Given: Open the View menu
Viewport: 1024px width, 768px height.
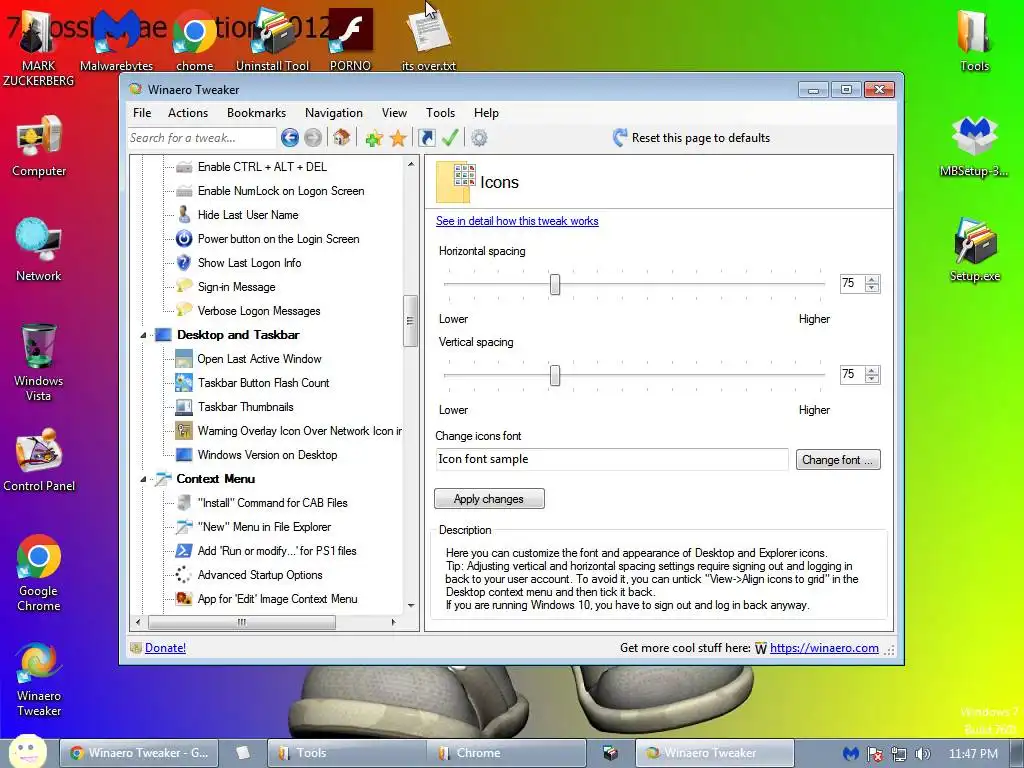Looking at the screenshot, I should 394,113.
